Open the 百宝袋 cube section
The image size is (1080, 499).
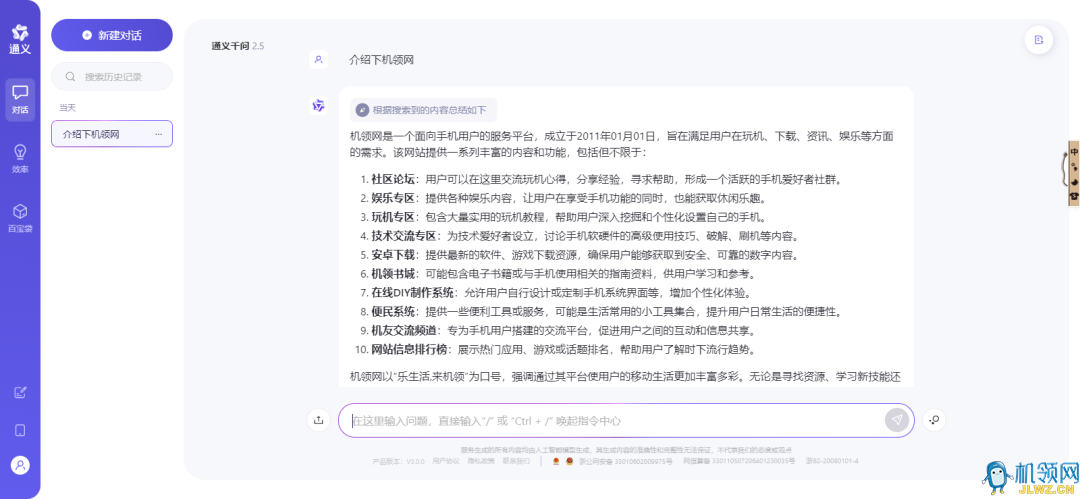pyautogui.click(x=20, y=218)
